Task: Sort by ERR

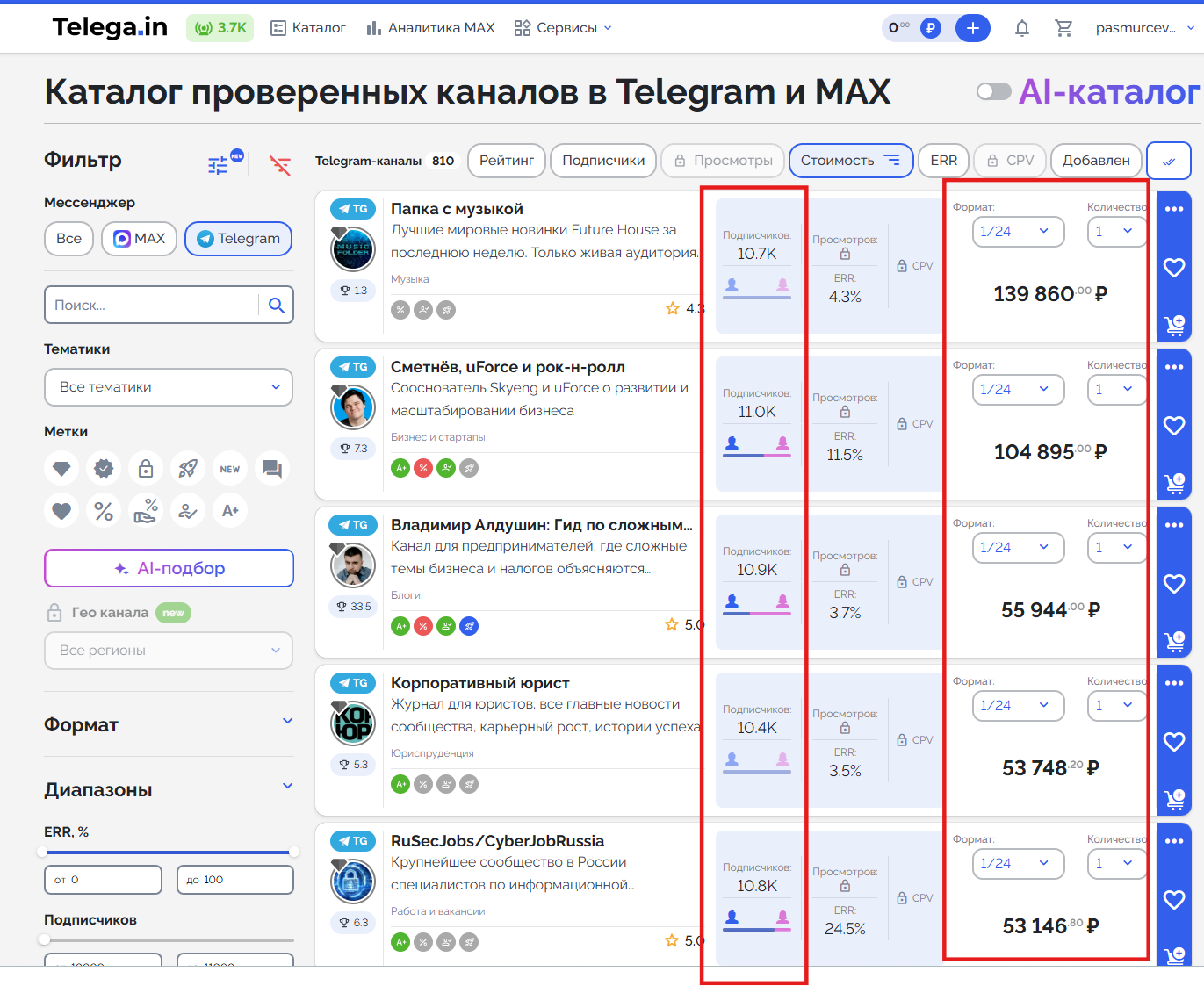Action: click(x=944, y=161)
